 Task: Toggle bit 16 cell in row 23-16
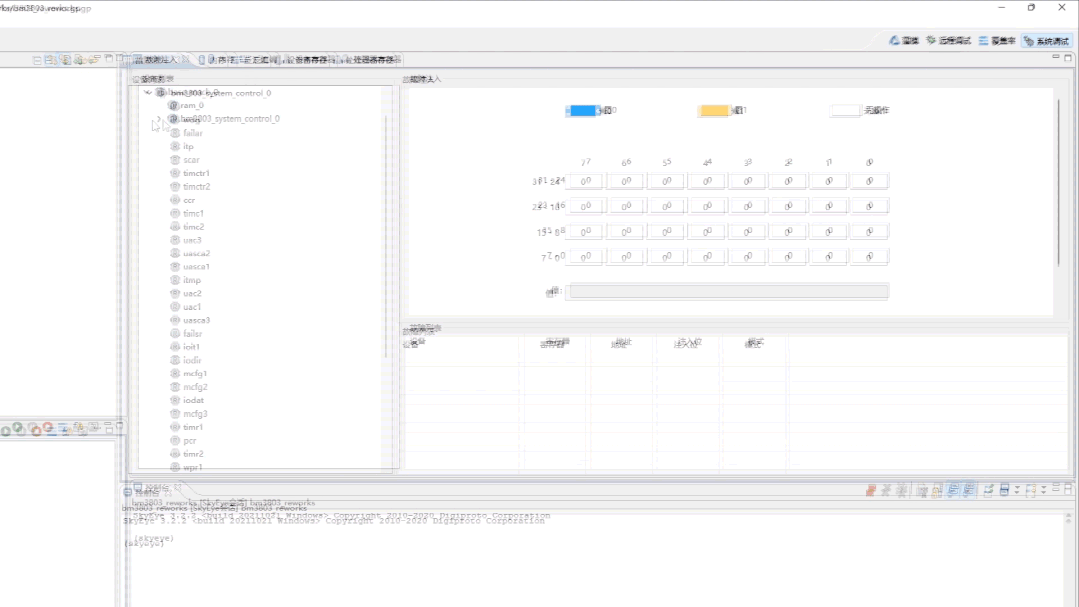[x=869, y=206]
